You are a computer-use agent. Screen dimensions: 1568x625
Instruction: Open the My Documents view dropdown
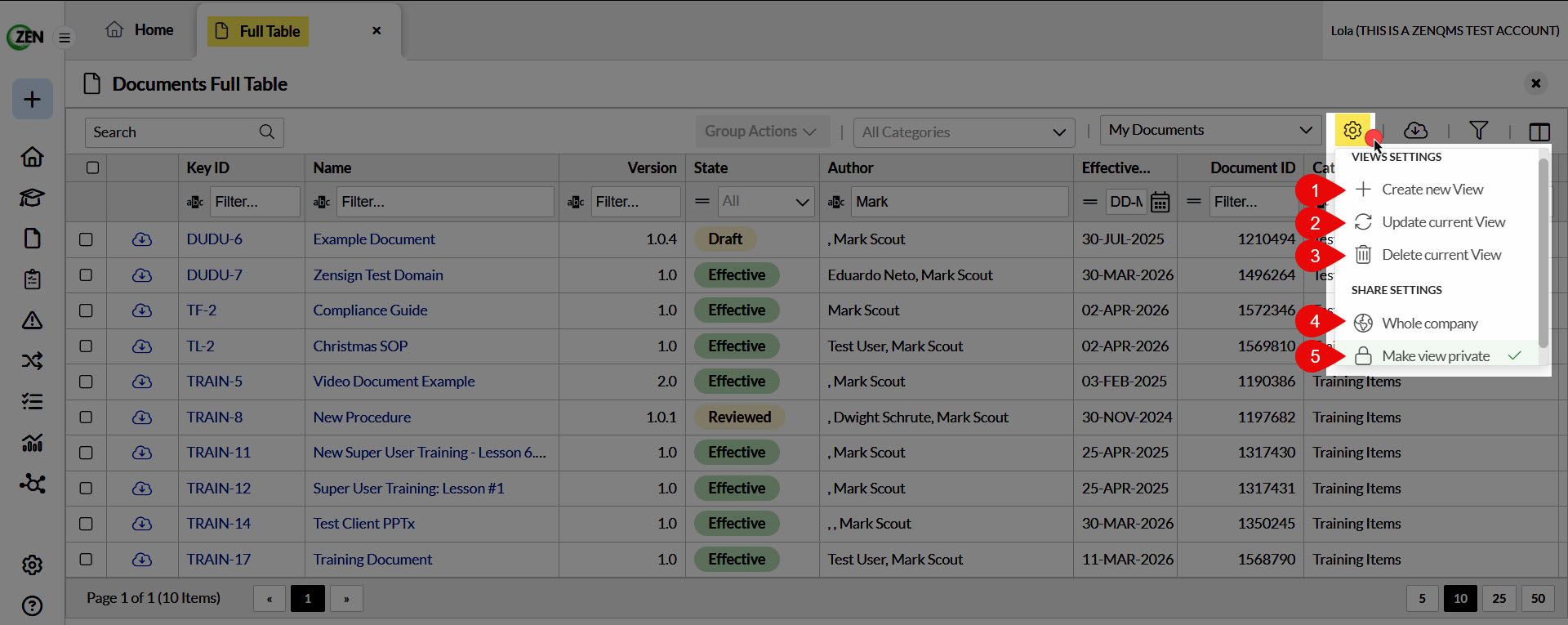click(x=1210, y=131)
